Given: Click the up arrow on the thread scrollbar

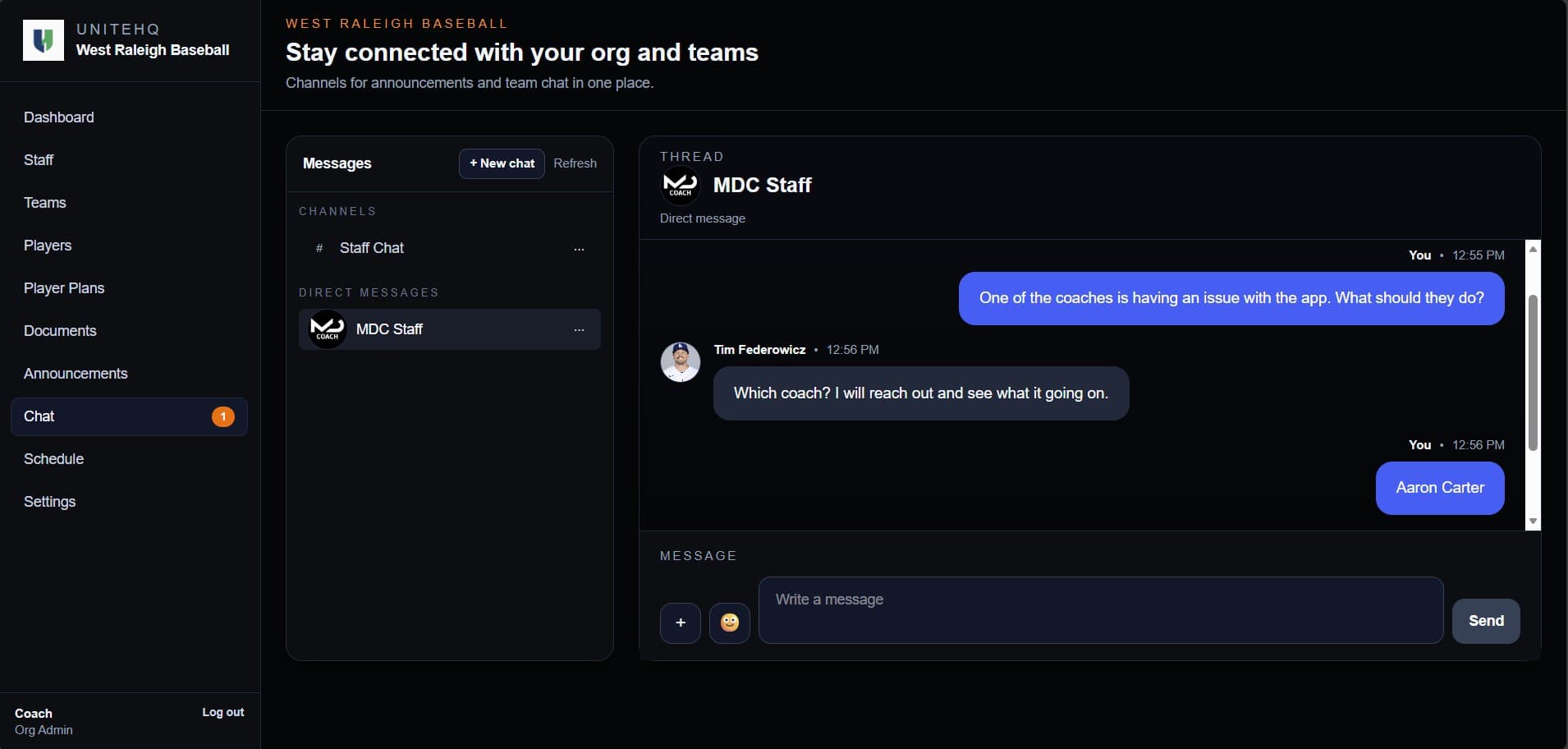Looking at the screenshot, I should tap(1532, 248).
